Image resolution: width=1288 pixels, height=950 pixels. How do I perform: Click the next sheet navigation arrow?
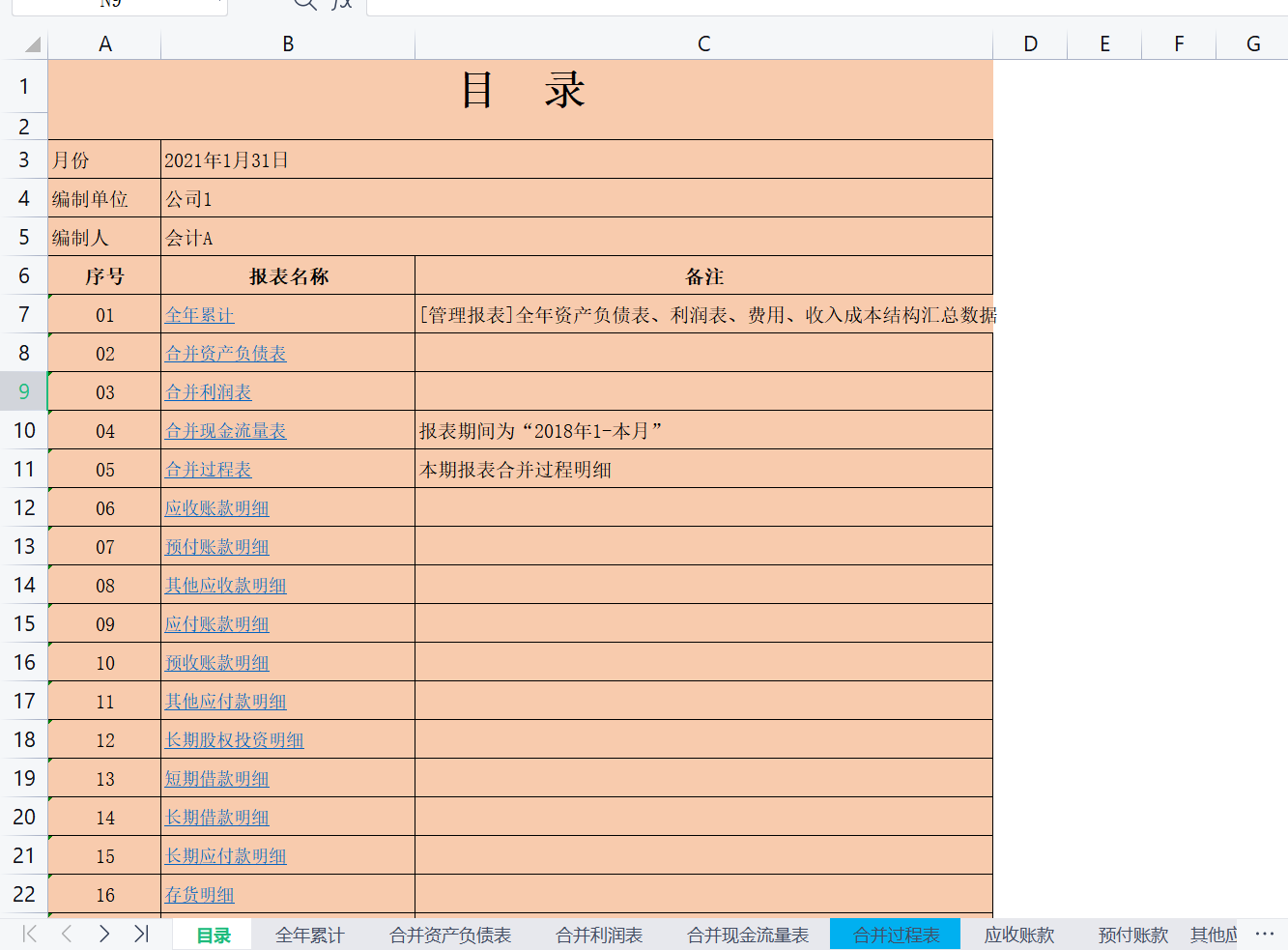tap(103, 935)
